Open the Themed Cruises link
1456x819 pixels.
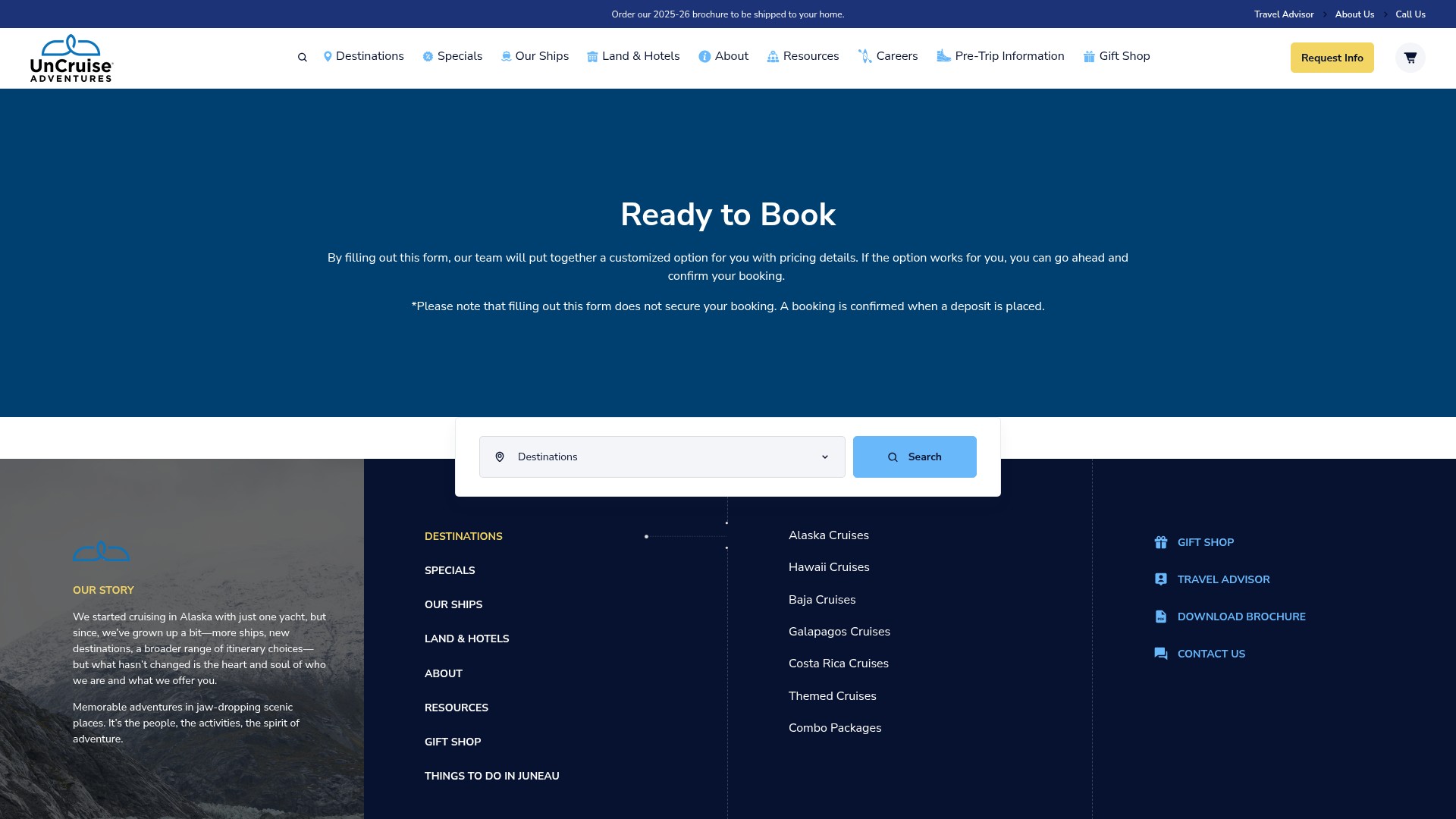pos(833,696)
